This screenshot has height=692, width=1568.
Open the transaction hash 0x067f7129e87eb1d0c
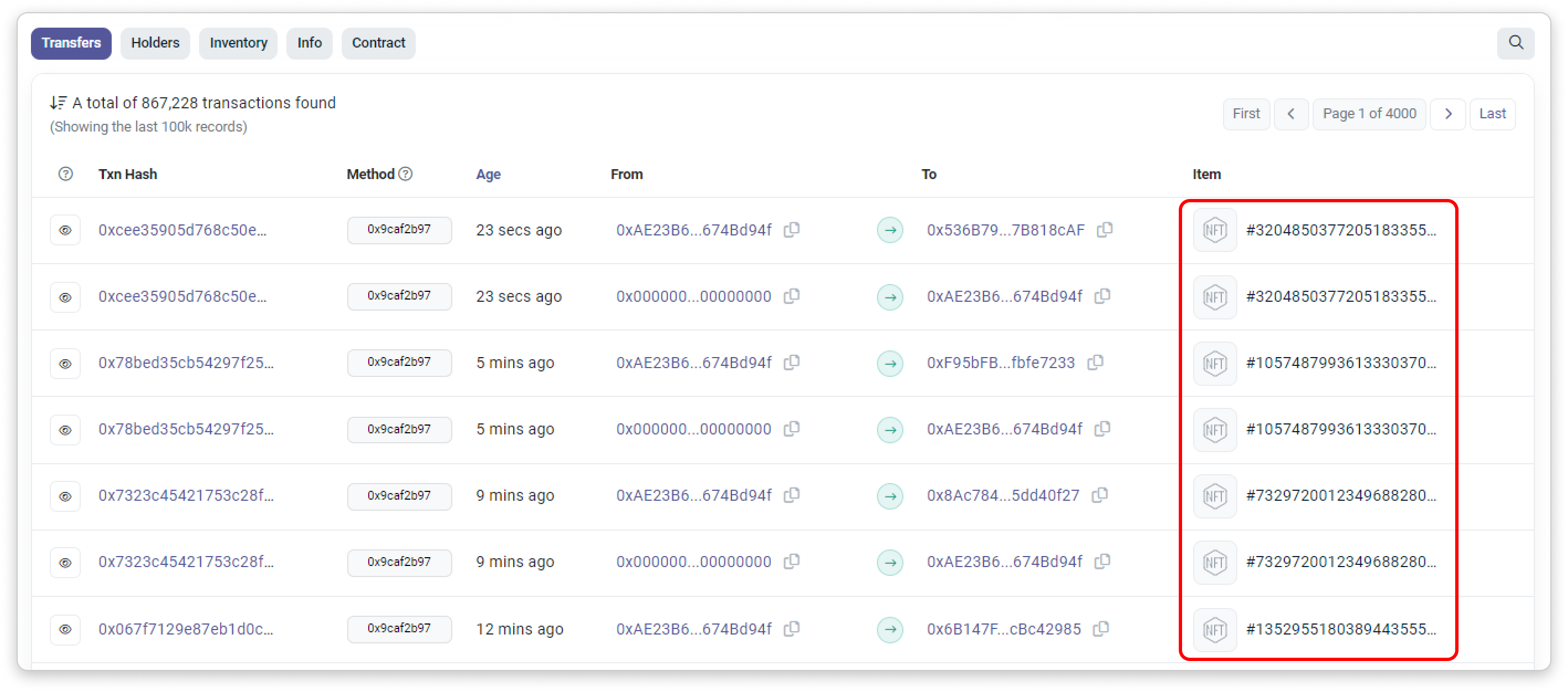pyautogui.click(x=186, y=630)
